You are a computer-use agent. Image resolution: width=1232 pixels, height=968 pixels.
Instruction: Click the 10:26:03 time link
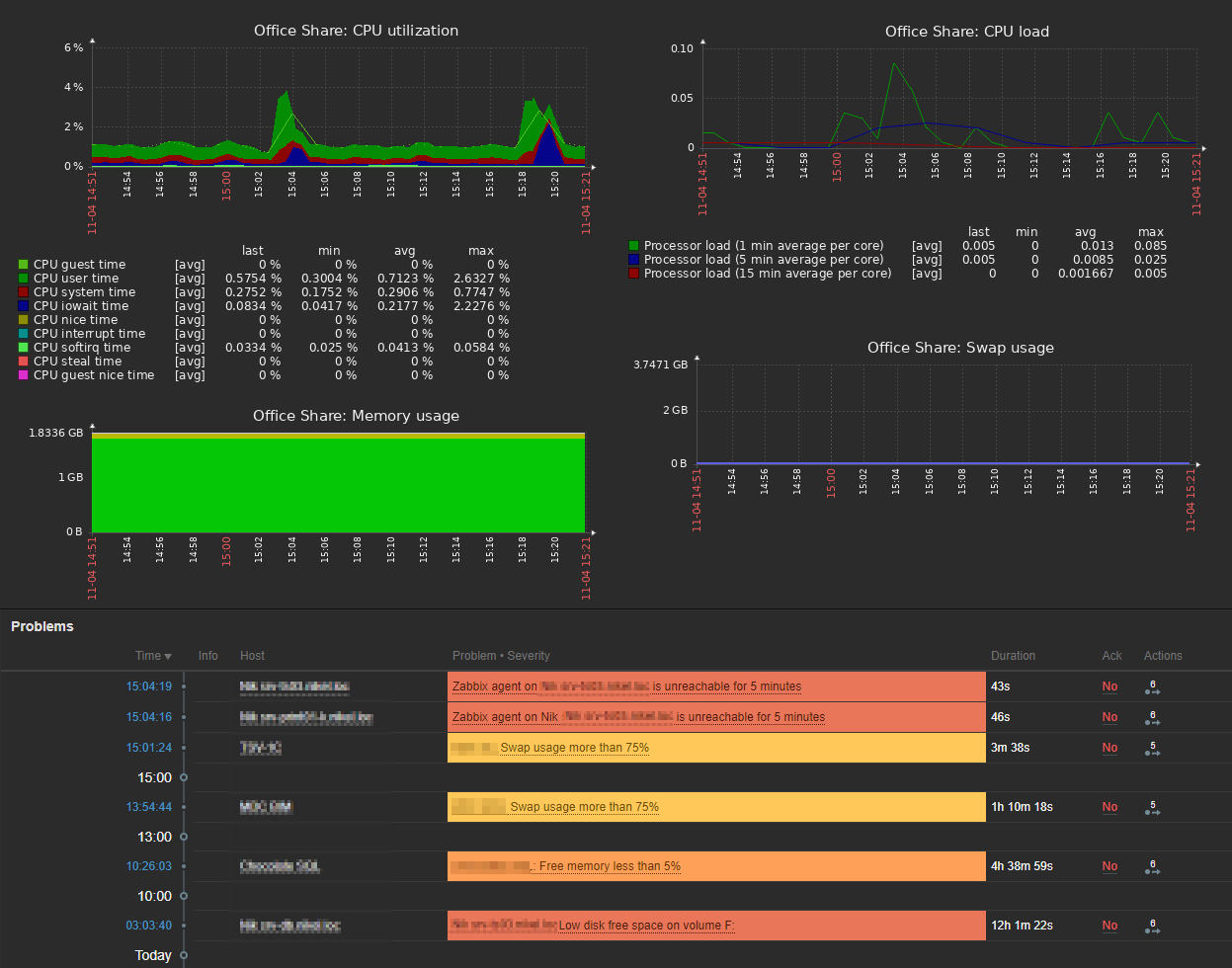tap(149, 866)
